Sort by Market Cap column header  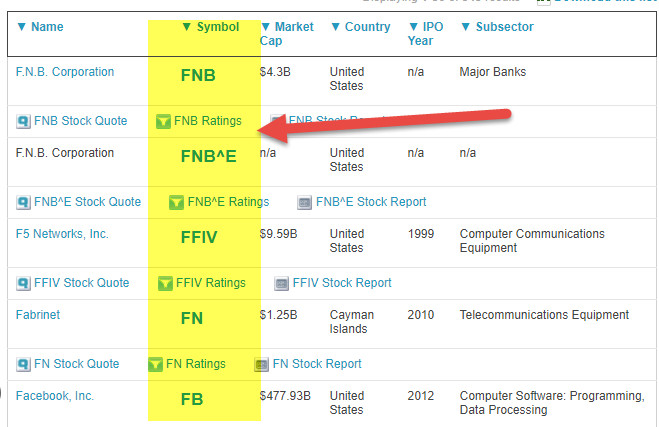pos(287,34)
